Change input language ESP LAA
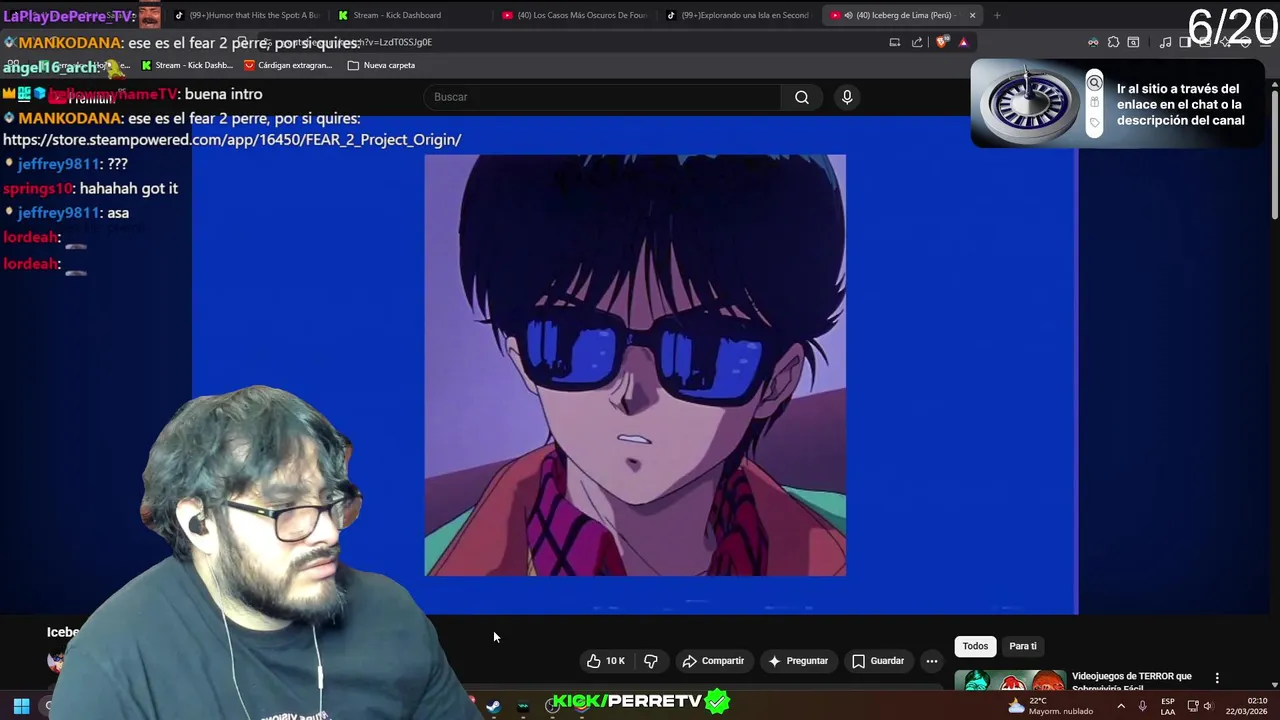1280x720 pixels. pos(1168,706)
